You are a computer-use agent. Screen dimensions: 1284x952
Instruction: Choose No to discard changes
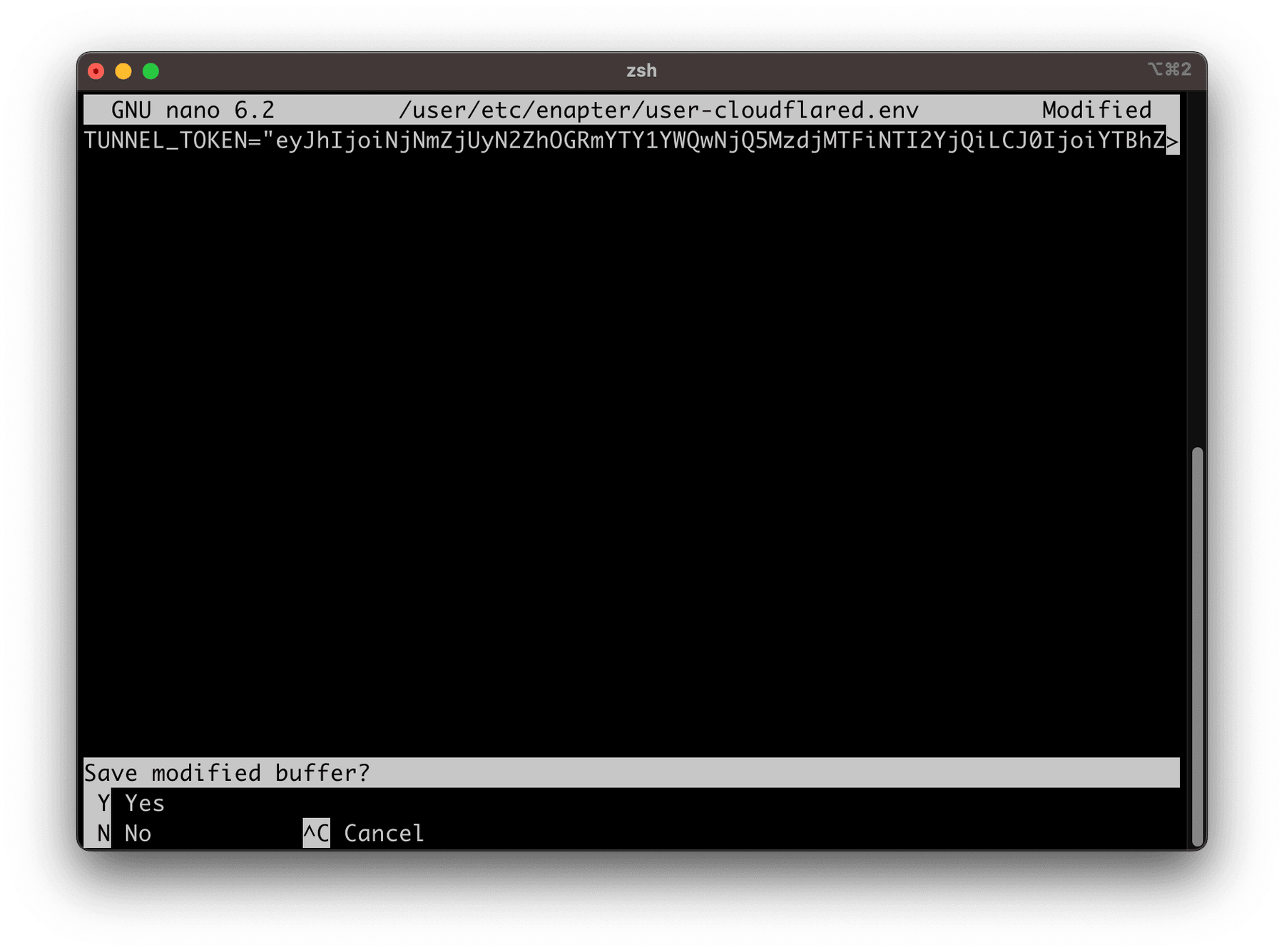pos(138,834)
